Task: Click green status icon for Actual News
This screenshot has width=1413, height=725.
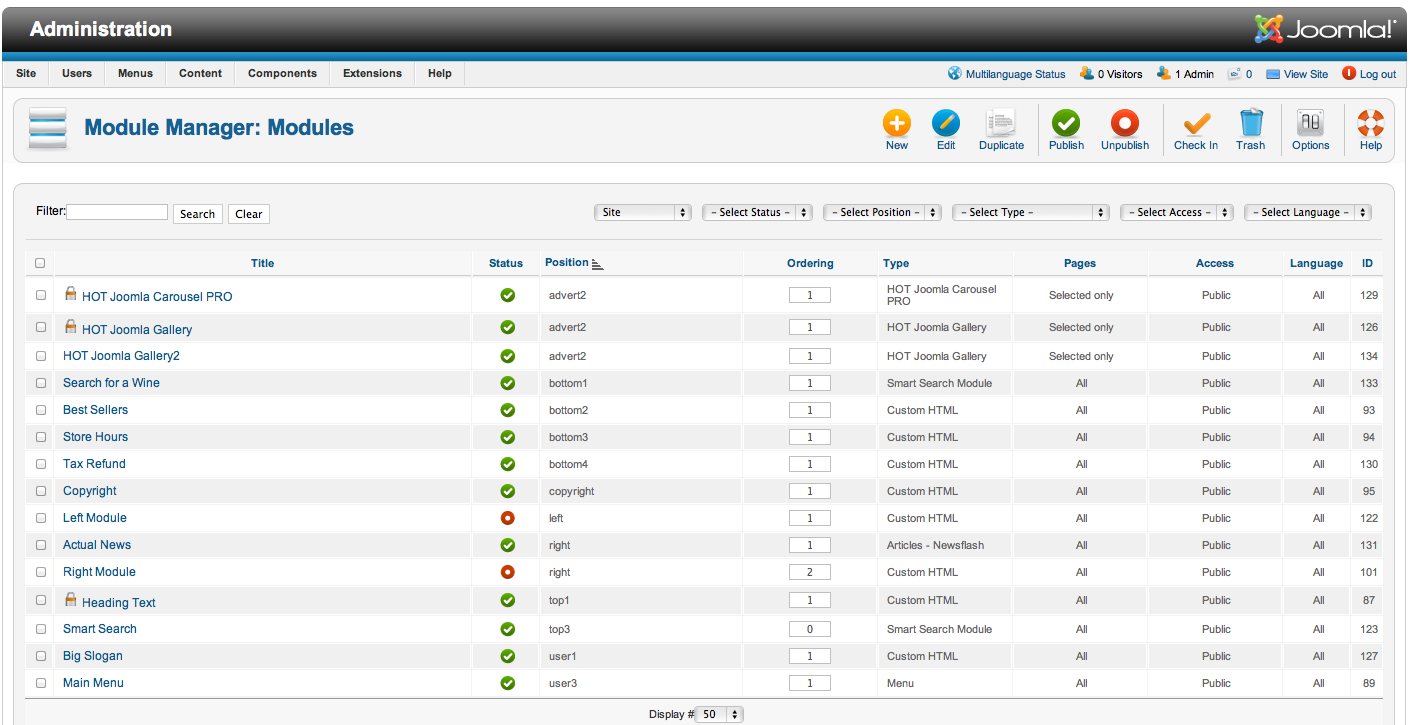Action: point(507,545)
